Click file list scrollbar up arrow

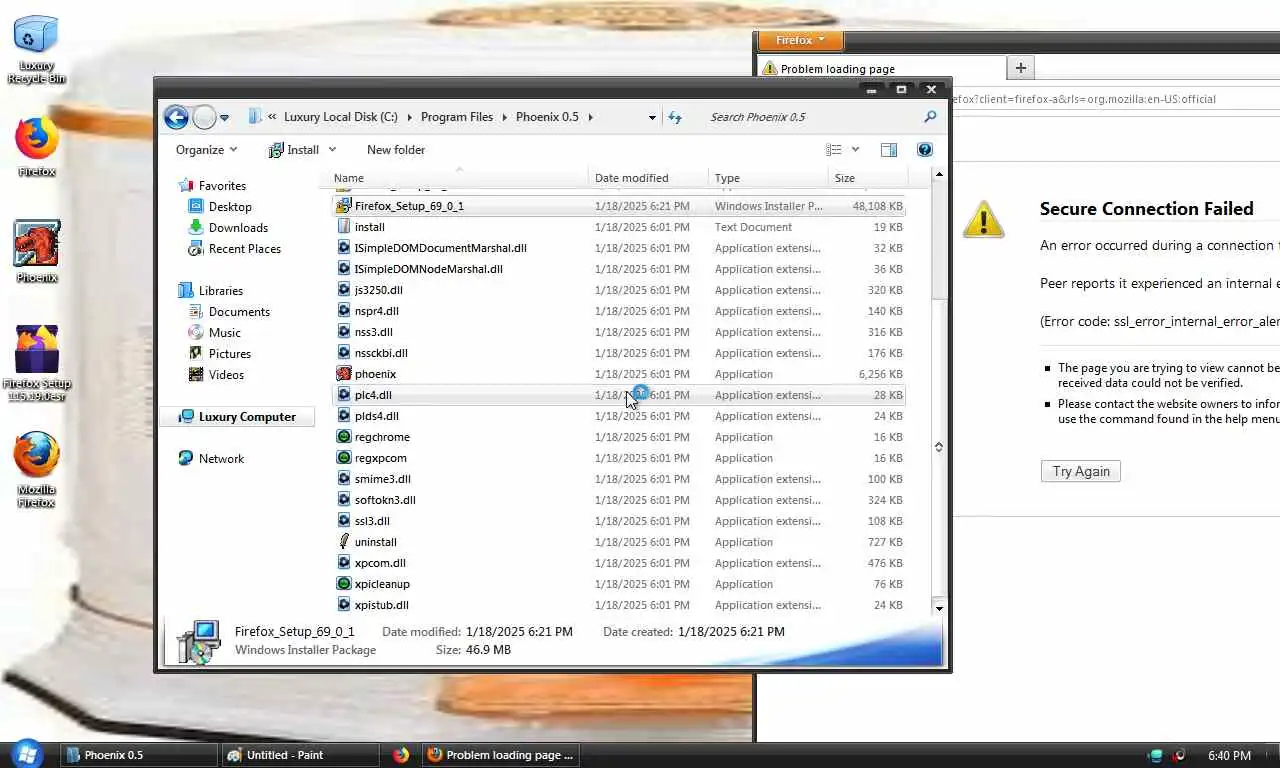pos(939,175)
